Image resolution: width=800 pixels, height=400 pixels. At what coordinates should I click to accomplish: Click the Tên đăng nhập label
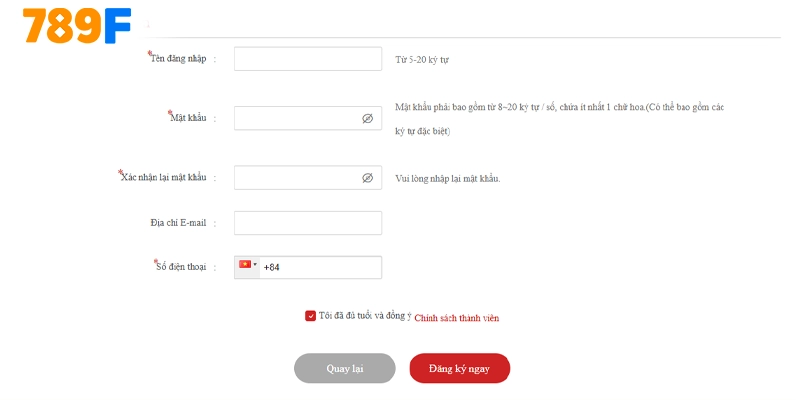[x=178, y=59]
